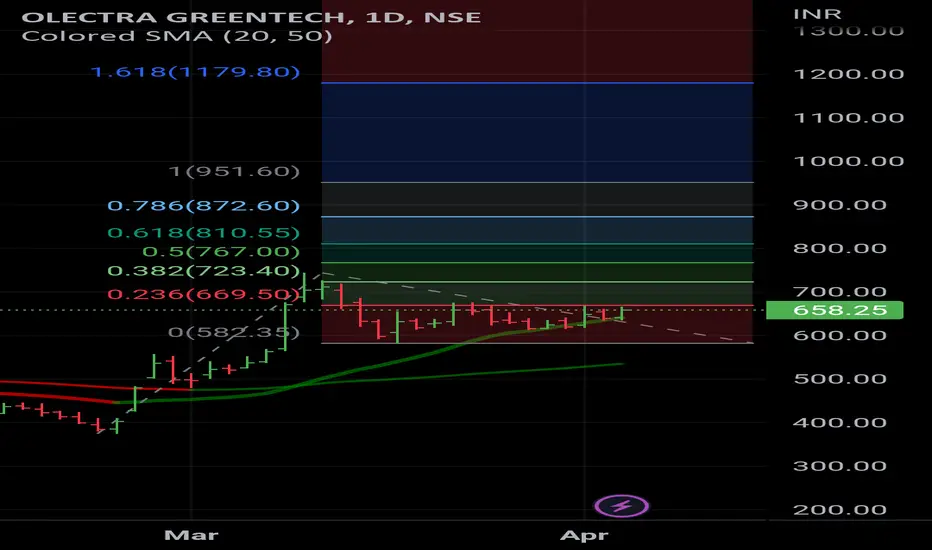Click the 600.00 price axis value
The image size is (932, 550).
pyautogui.click(x=840, y=335)
